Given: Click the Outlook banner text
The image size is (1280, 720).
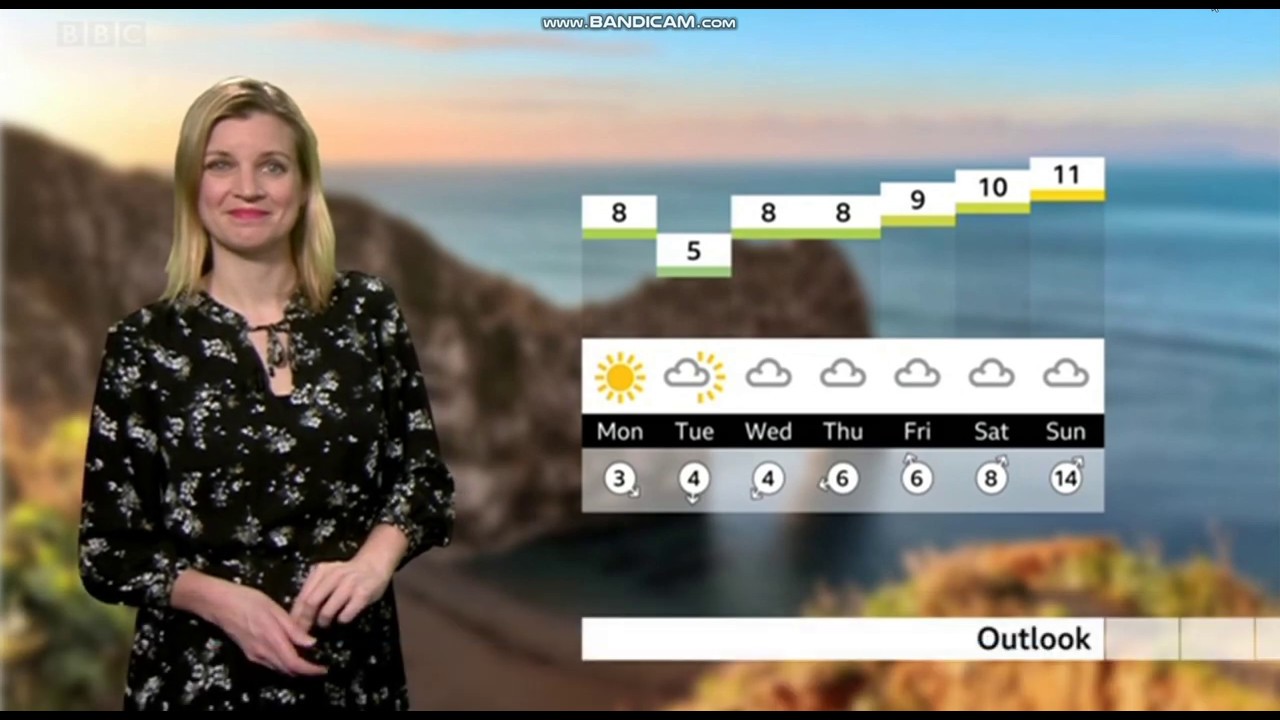Looking at the screenshot, I should point(1033,639).
